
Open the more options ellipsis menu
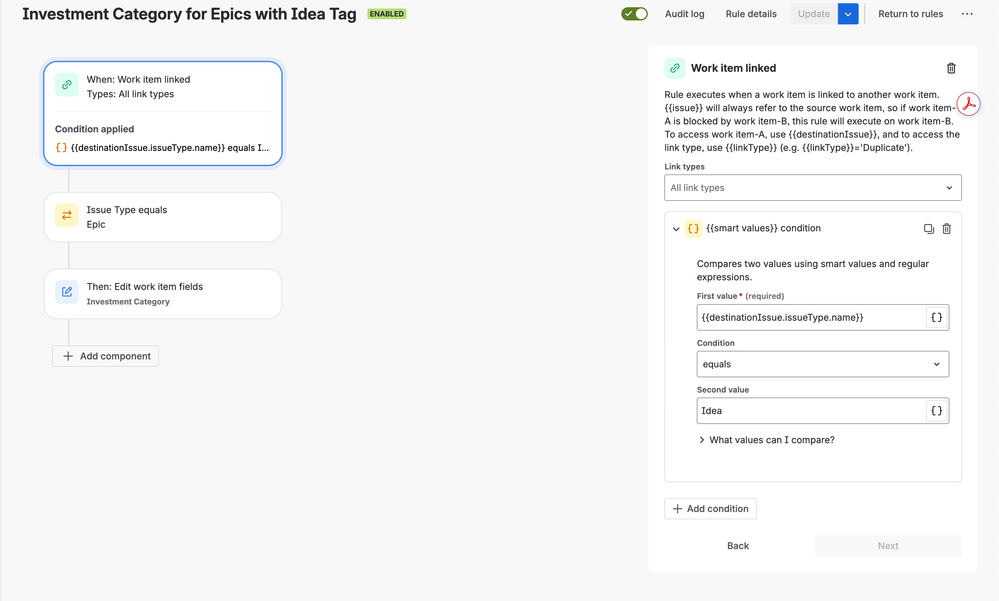click(x=967, y=14)
